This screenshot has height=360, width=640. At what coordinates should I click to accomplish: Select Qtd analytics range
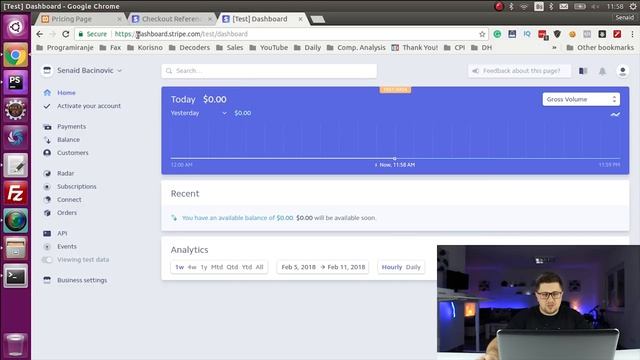tap(232, 267)
